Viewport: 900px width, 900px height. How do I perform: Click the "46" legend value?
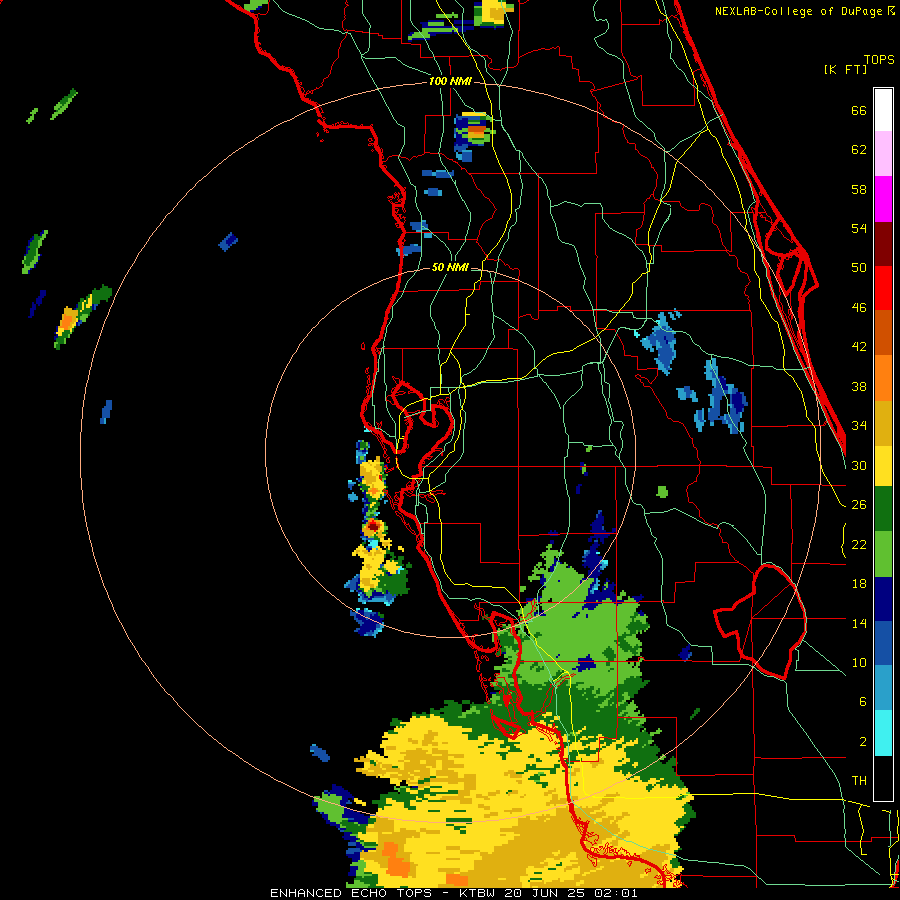[x=859, y=308]
